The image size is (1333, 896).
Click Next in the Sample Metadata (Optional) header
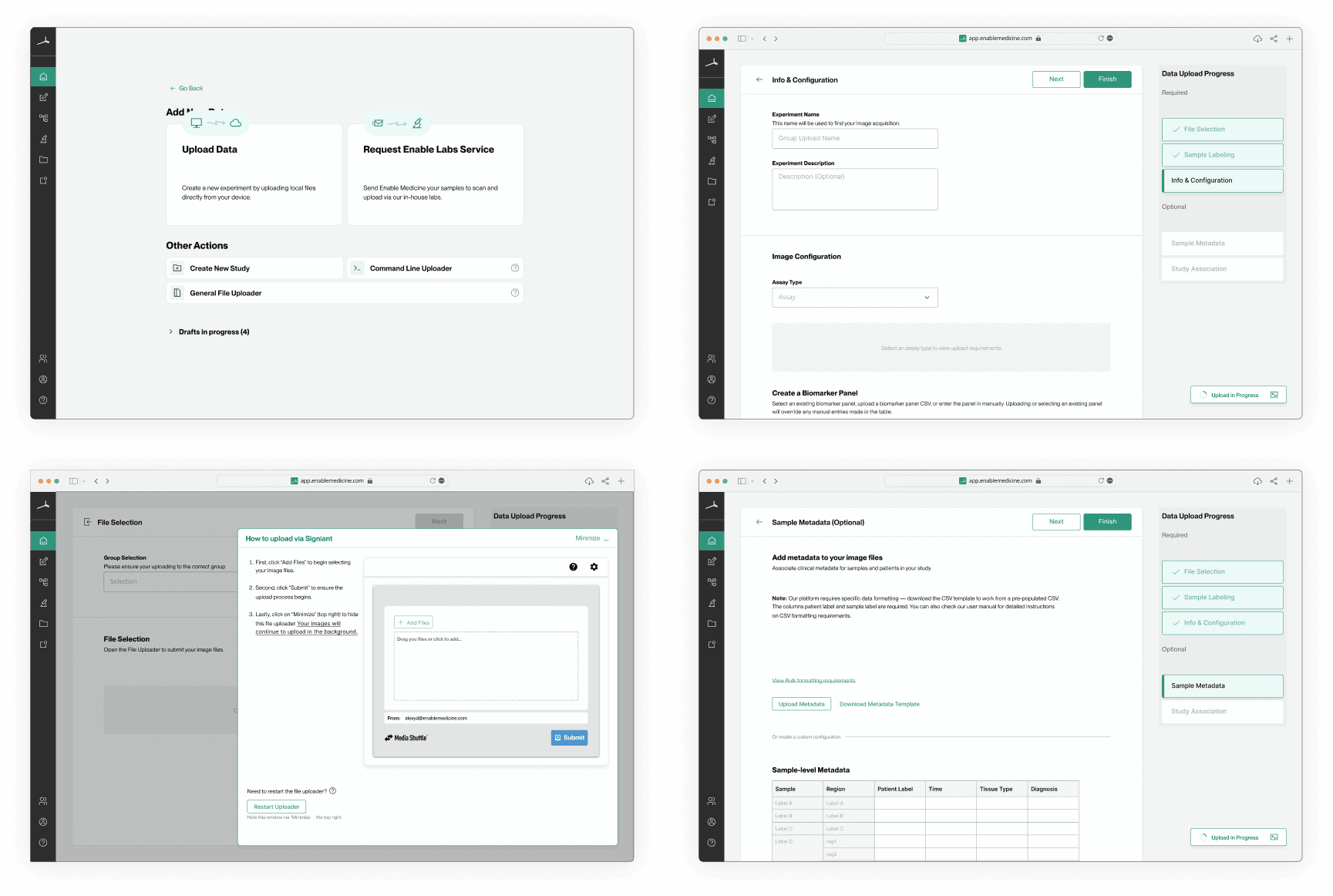[x=1056, y=522]
